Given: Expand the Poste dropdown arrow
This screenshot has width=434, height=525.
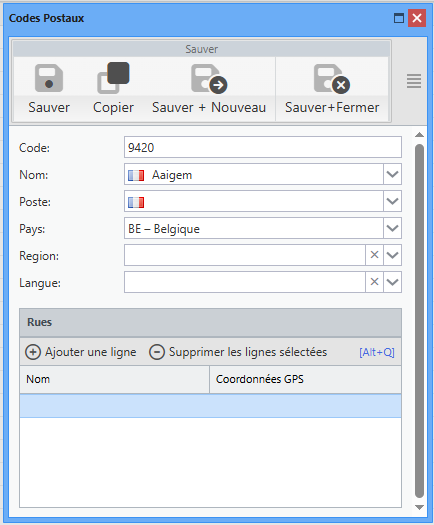Looking at the screenshot, I should pos(392,201).
